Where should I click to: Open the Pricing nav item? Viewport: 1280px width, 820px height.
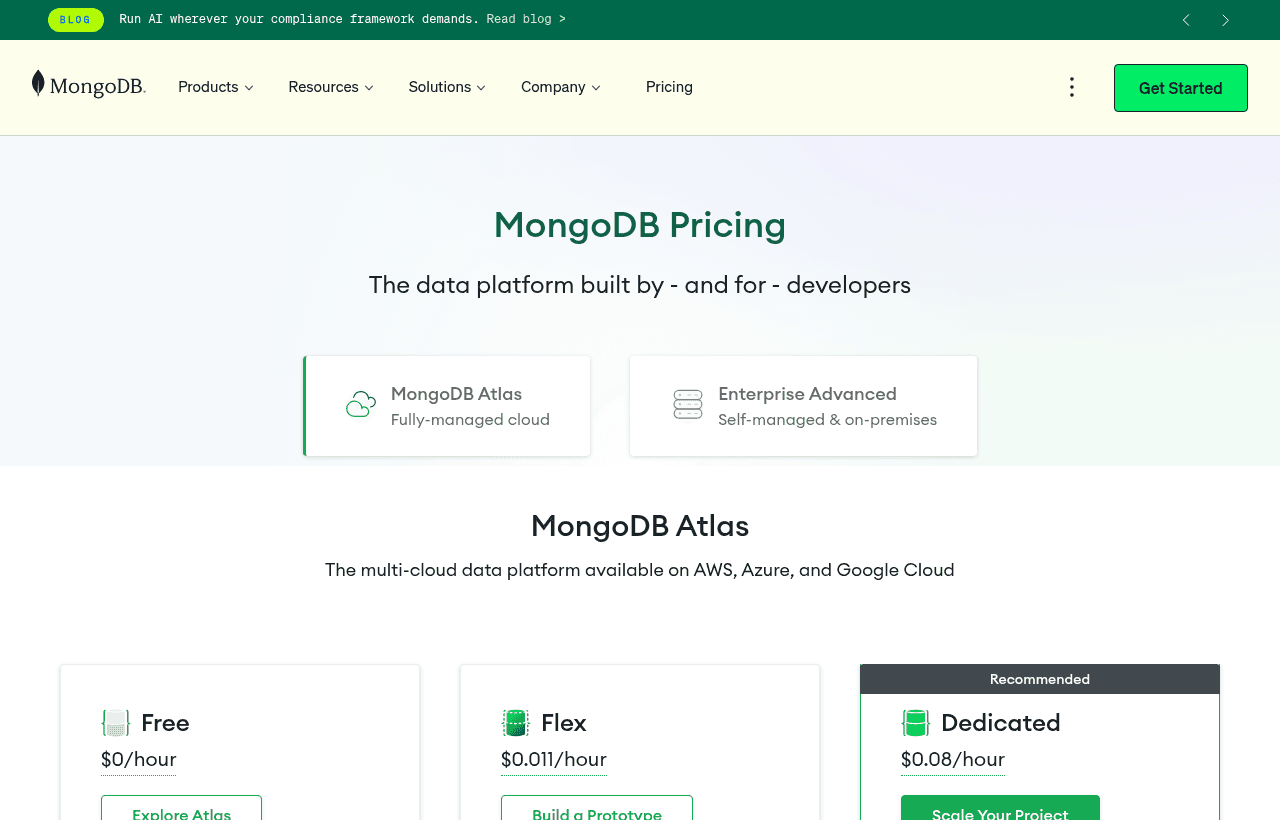click(669, 87)
